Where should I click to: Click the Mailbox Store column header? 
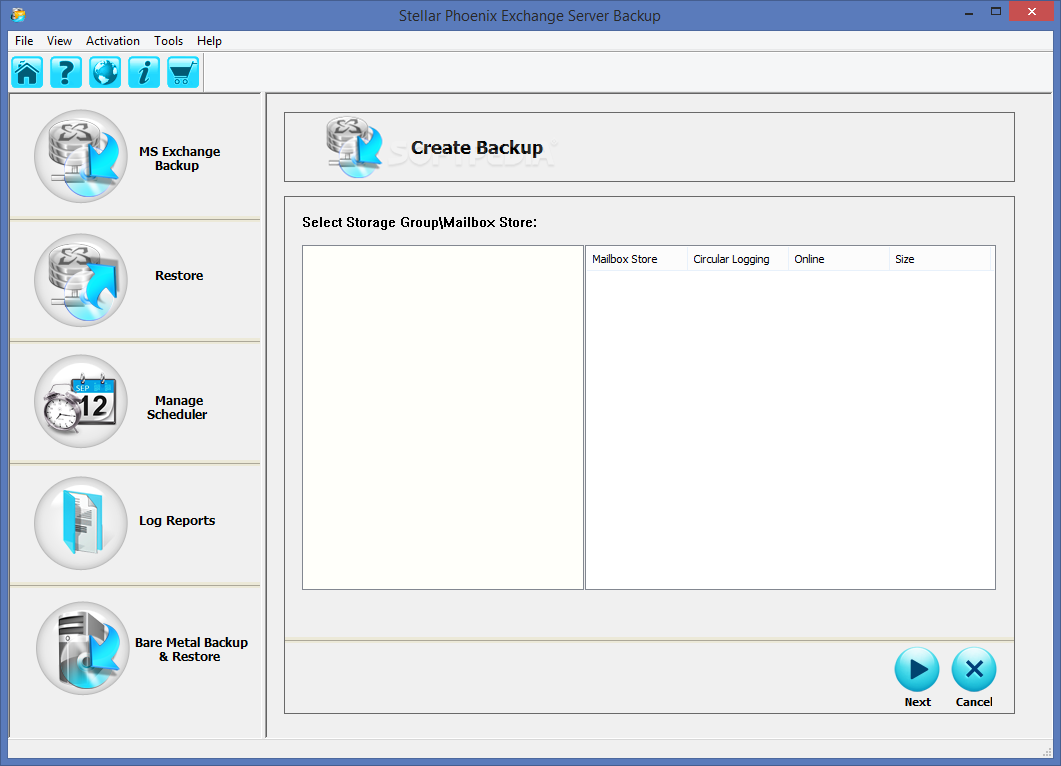pyautogui.click(x=637, y=259)
